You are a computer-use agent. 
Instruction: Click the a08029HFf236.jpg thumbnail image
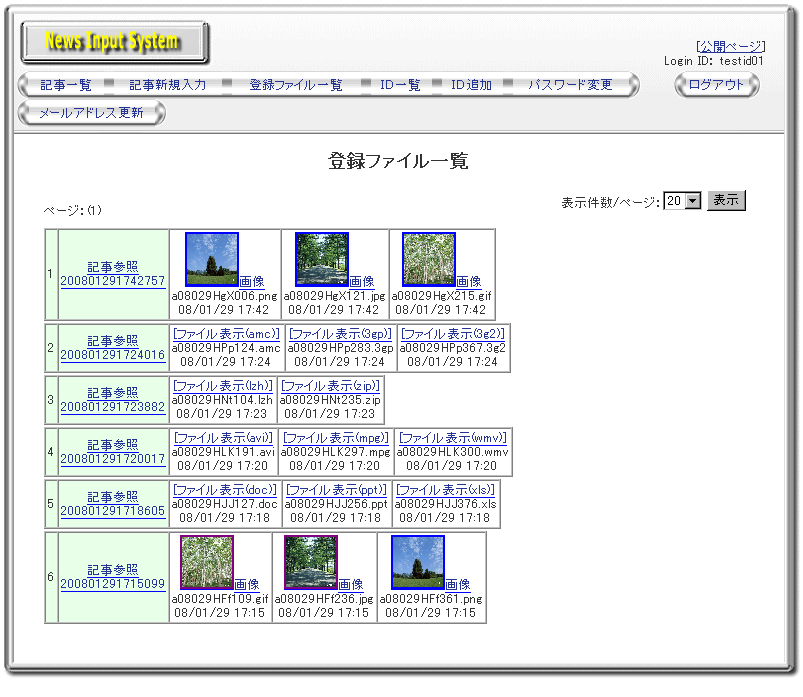(311, 562)
